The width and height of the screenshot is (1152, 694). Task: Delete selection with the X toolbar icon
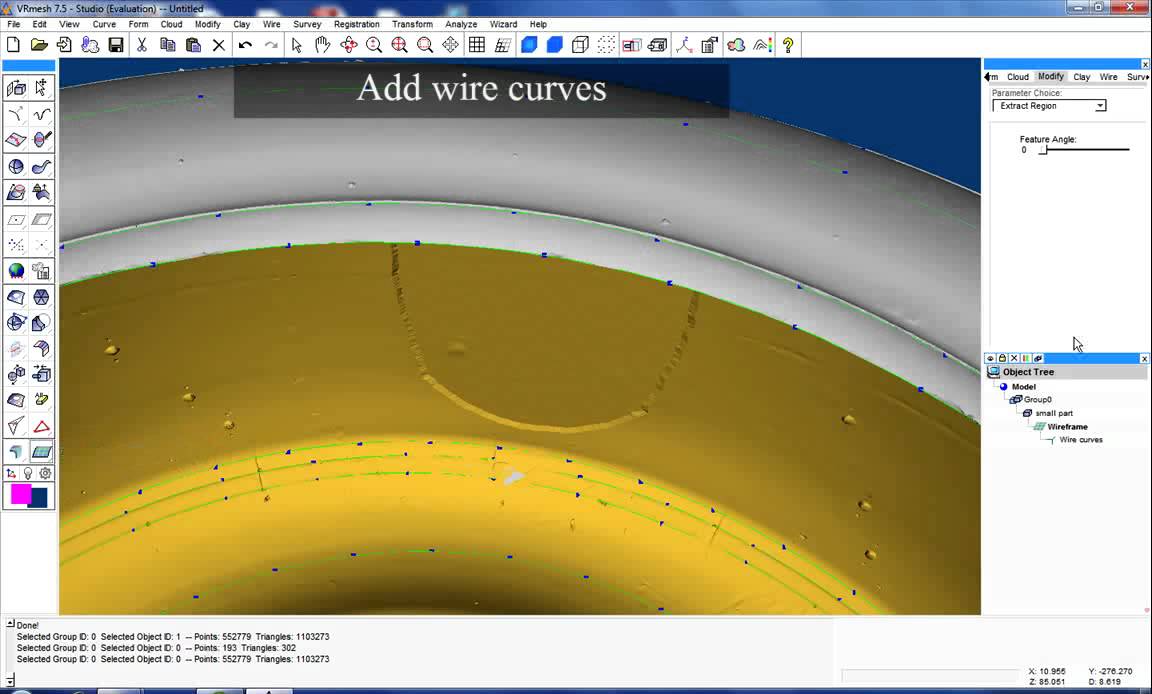pyautogui.click(x=218, y=45)
